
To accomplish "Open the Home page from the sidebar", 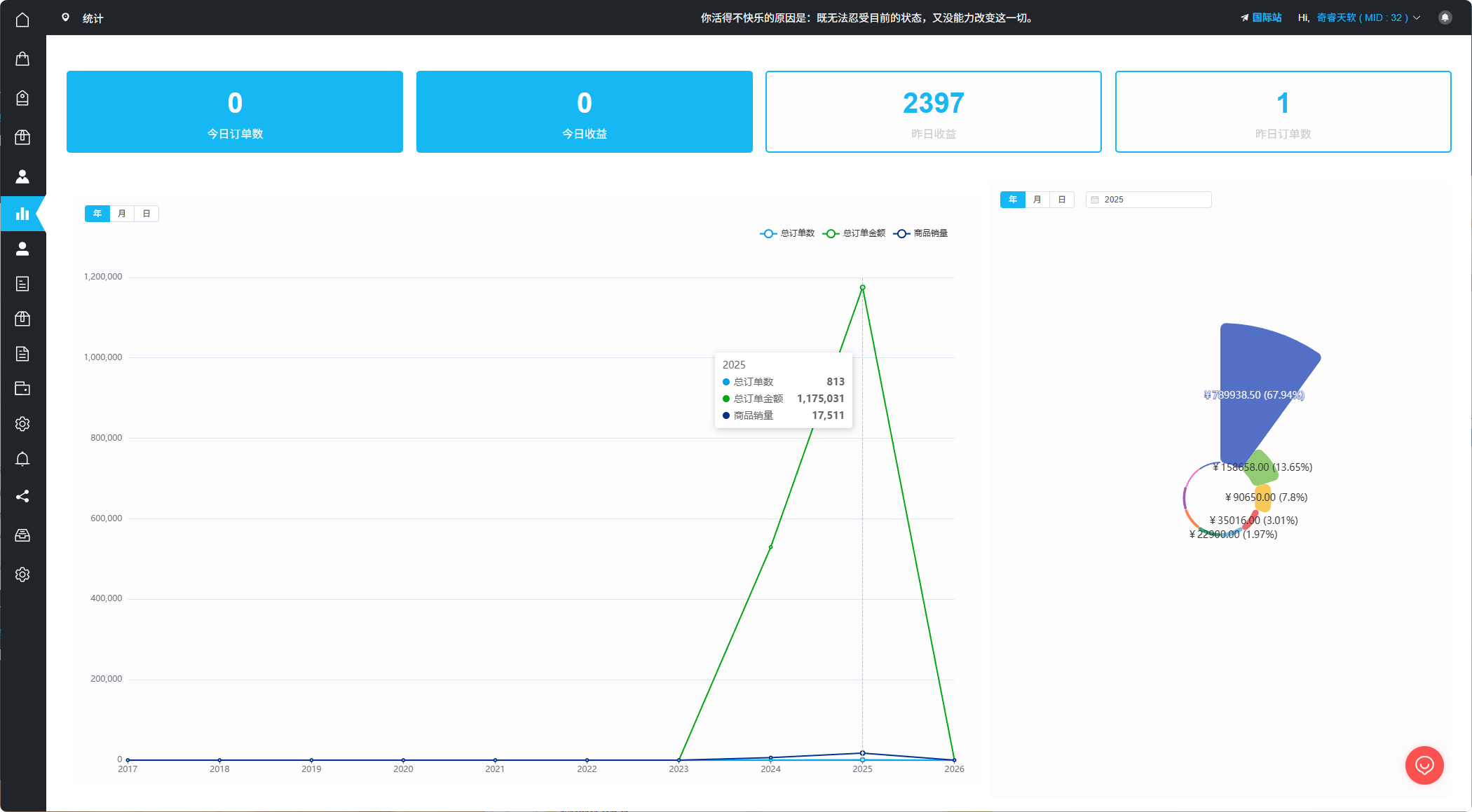I will [x=22, y=20].
